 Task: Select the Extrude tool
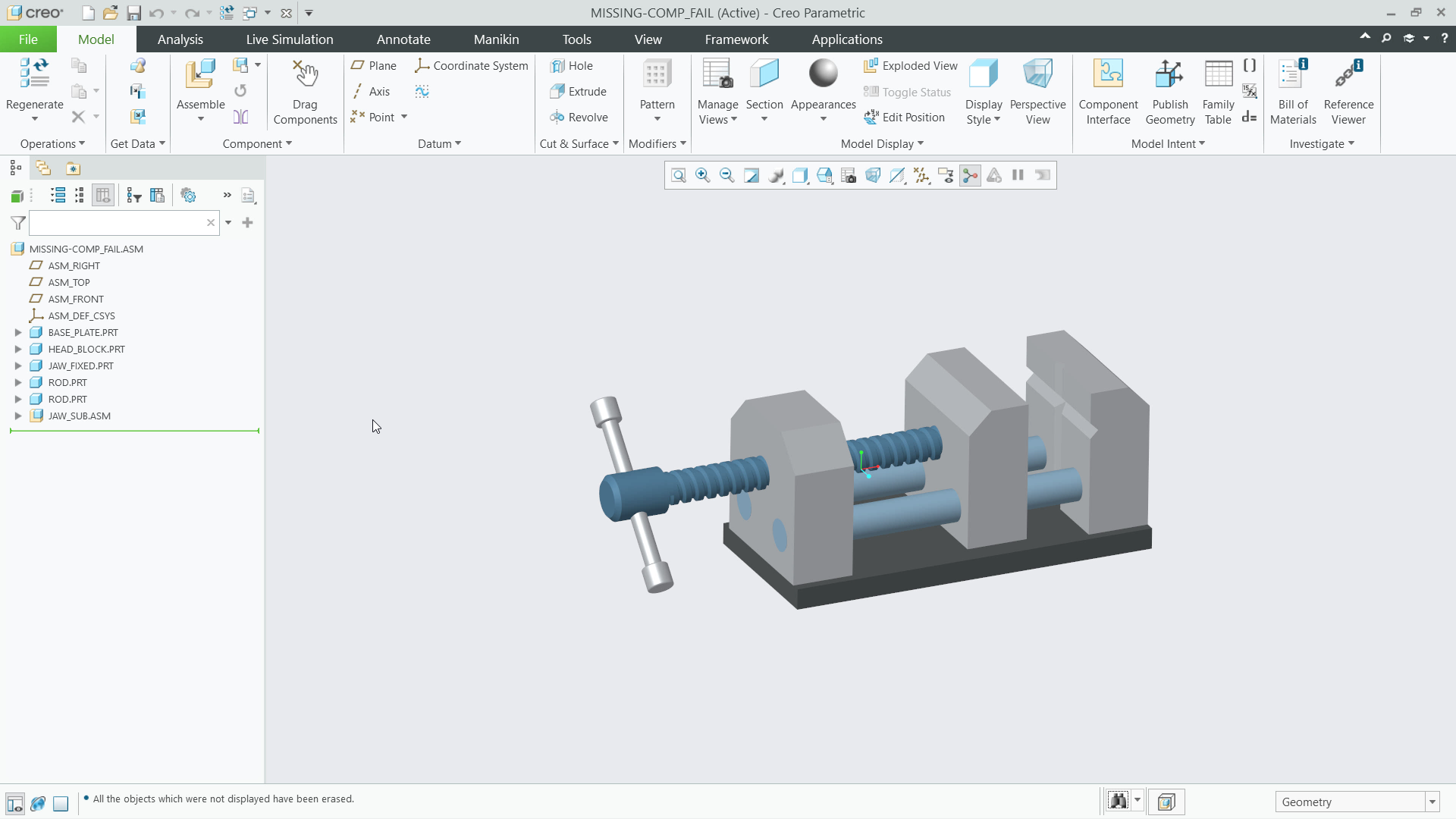[x=579, y=92]
